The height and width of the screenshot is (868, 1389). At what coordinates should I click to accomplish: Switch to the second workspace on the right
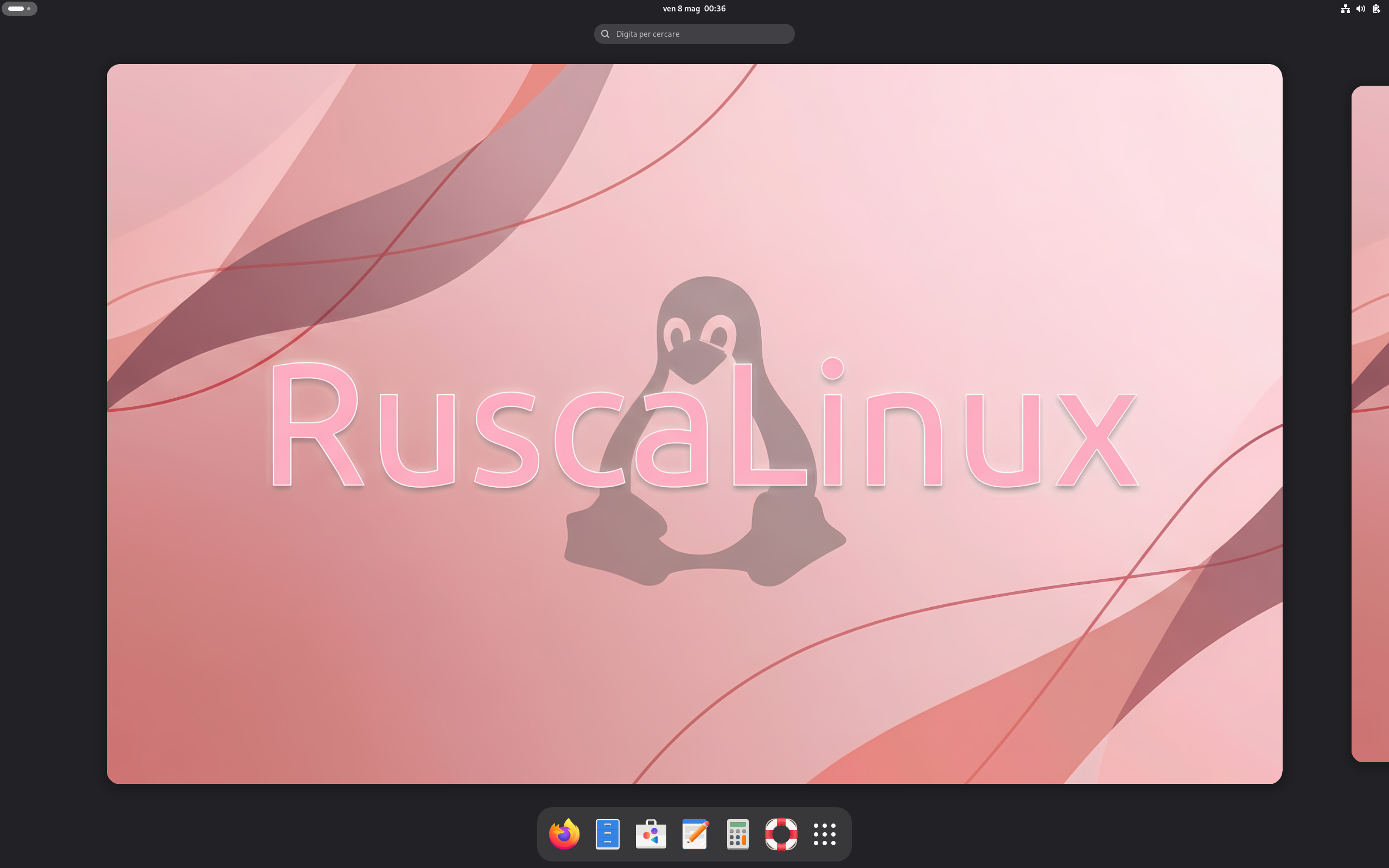click(1371, 424)
